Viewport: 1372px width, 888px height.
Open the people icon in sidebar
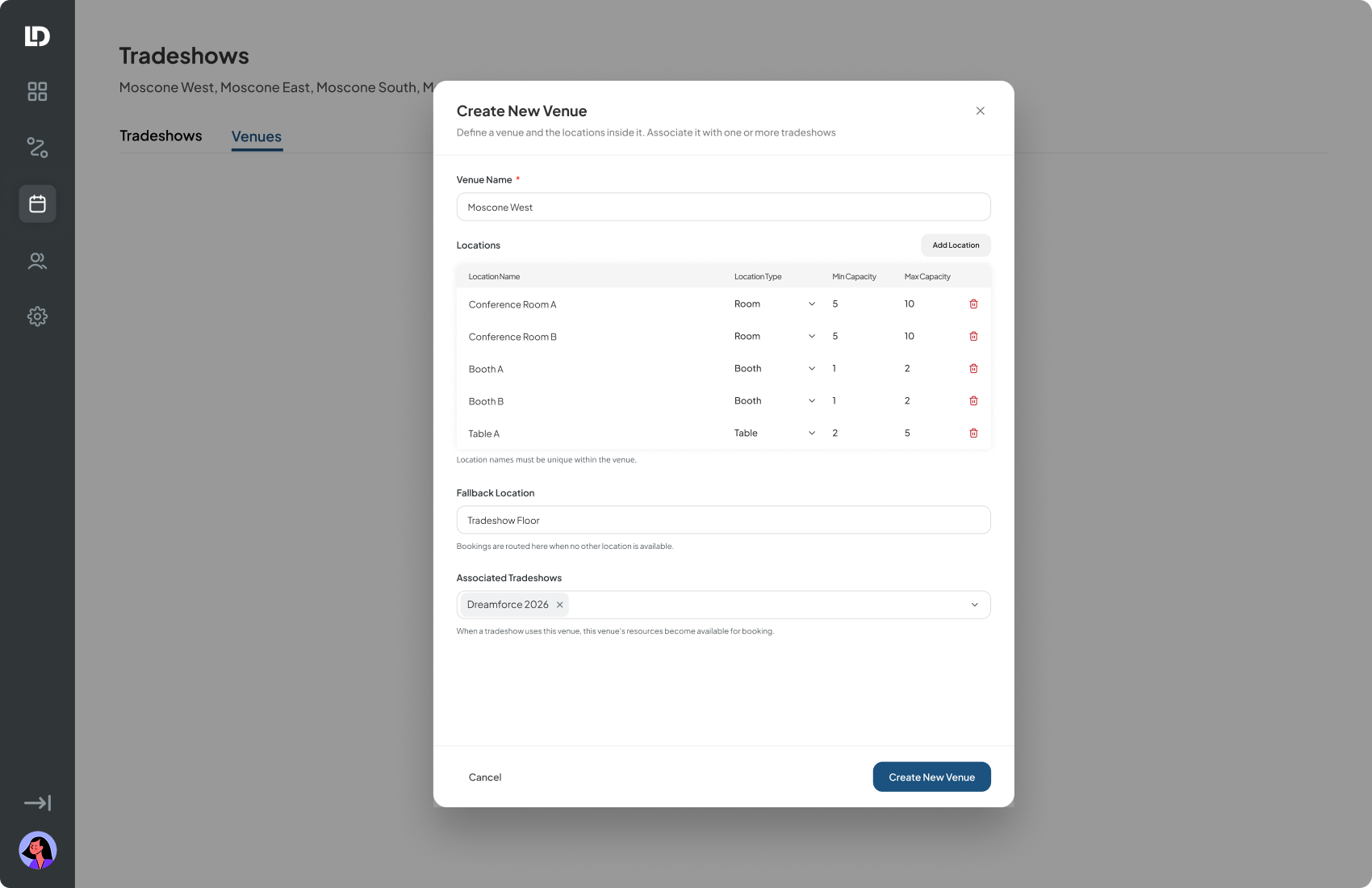pyautogui.click(x=37, y=261)
